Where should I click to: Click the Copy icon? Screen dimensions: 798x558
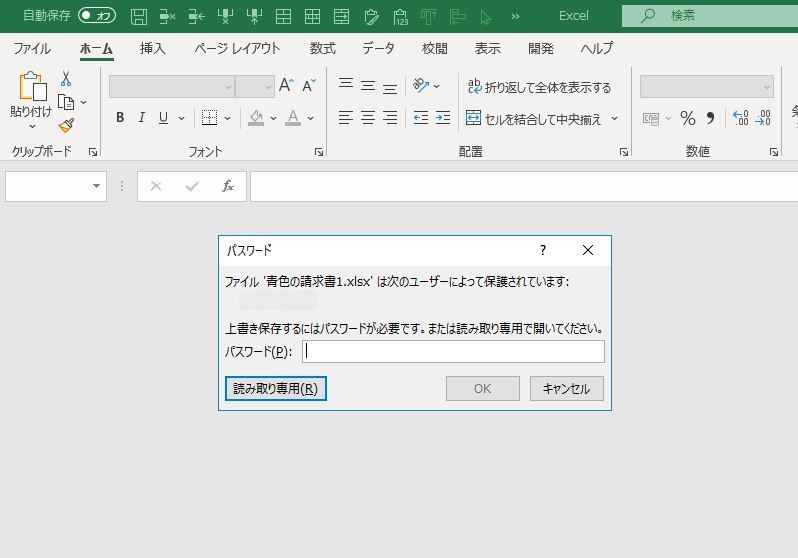[66, 102]
